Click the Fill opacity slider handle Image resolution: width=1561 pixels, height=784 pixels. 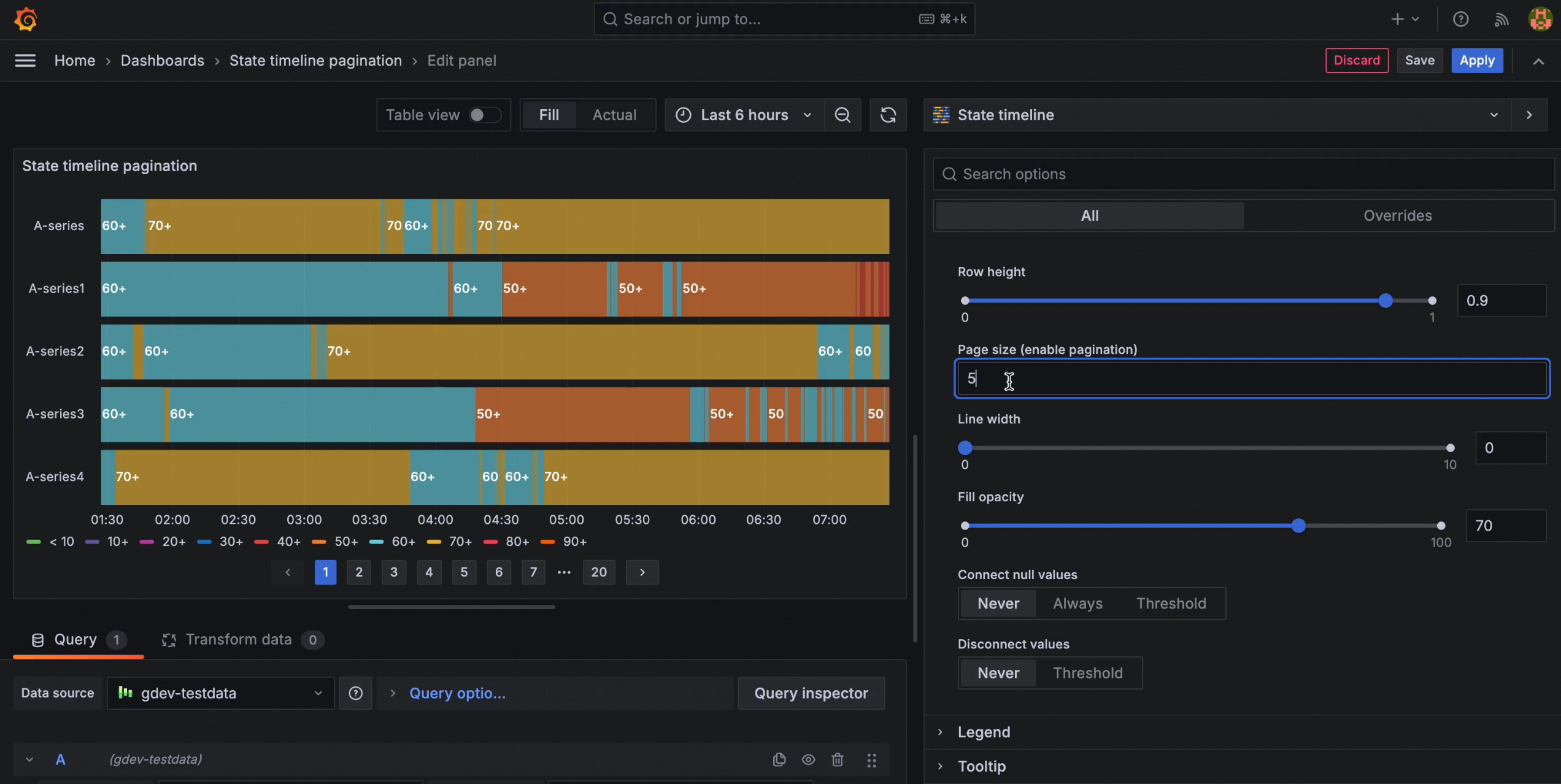[x=1298, y=526]
